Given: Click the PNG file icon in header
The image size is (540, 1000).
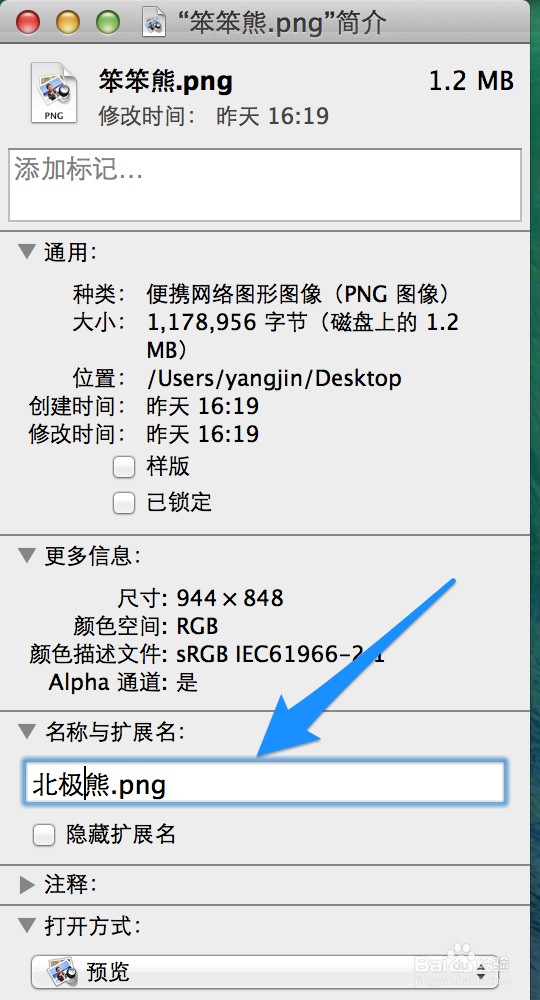Looking at the screenshot, I should pos(54,92).
